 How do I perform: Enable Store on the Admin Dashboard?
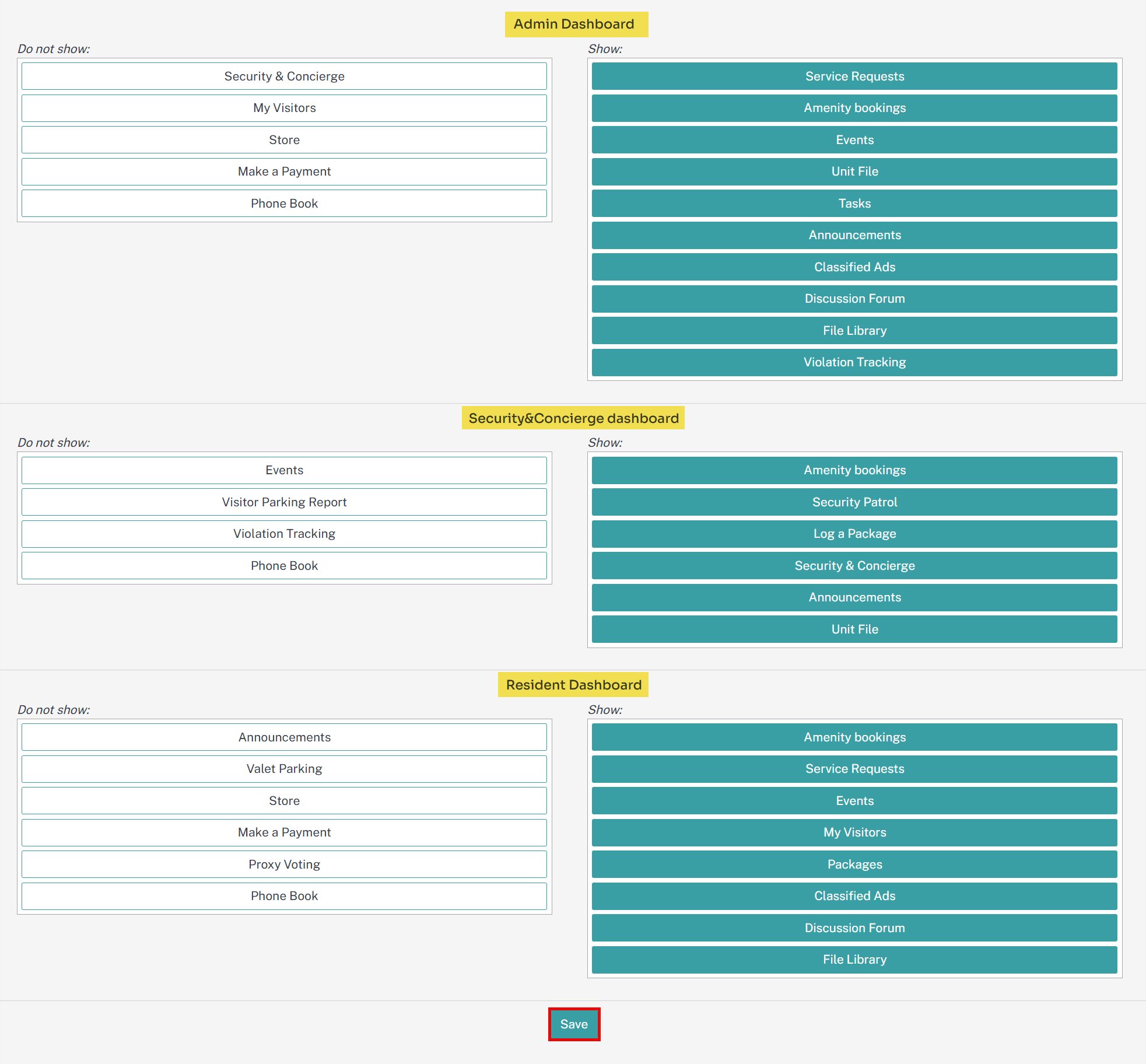point(284,139)
